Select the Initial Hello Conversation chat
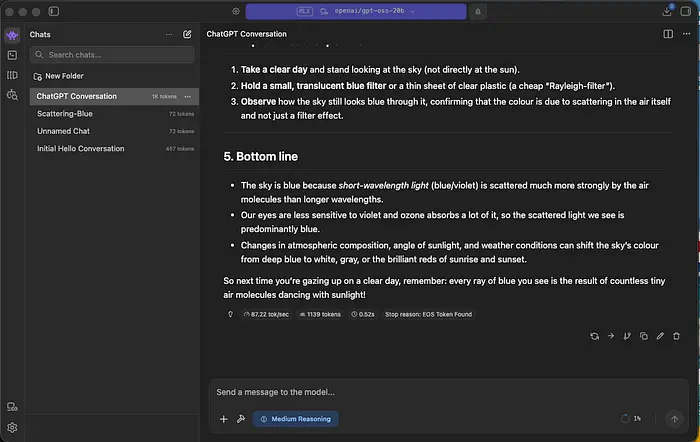This screenshot has height=442, width=700. pyautogui.click(x=81, y=148)
